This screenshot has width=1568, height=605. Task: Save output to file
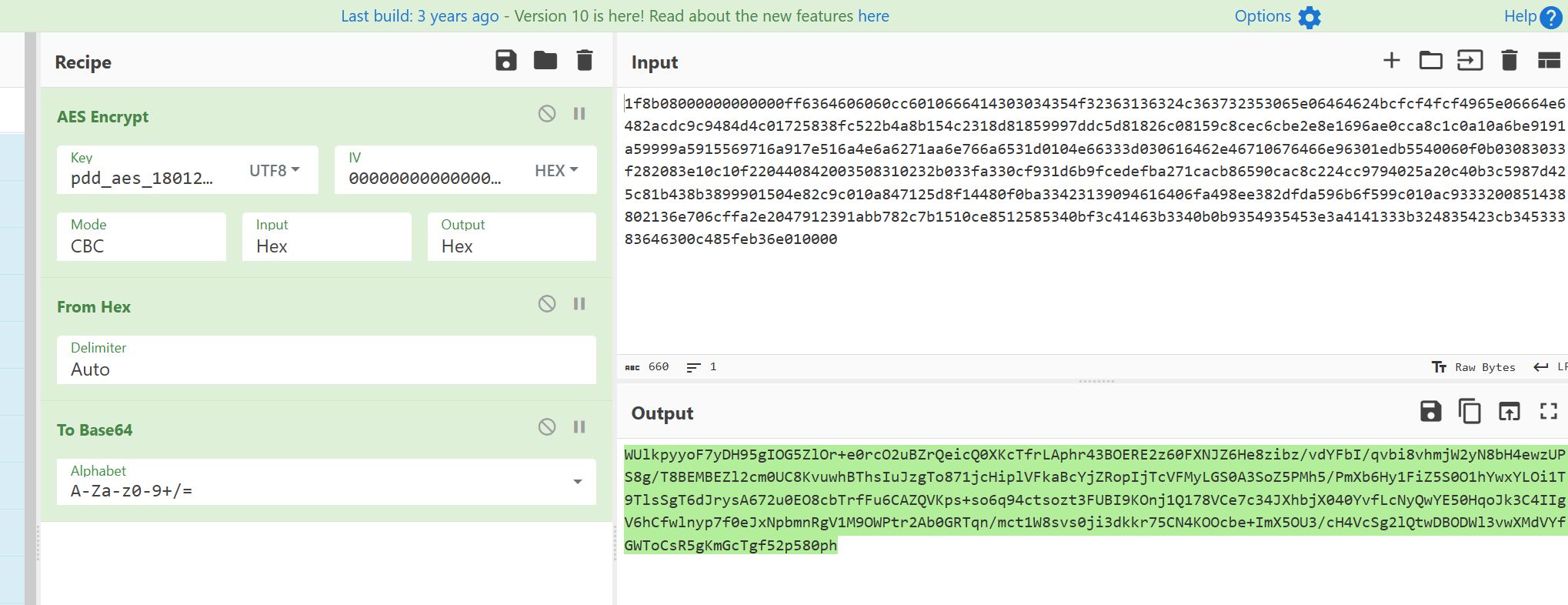pyautogui.click(x=1430, y=412)
